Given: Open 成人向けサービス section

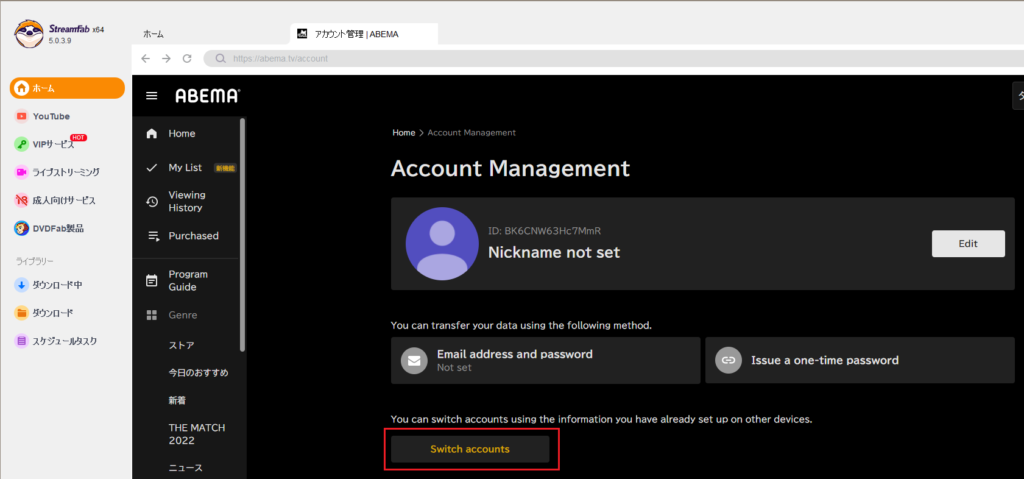Looking at the screenshot, I should pyautogui.click(x=64, y=200).
